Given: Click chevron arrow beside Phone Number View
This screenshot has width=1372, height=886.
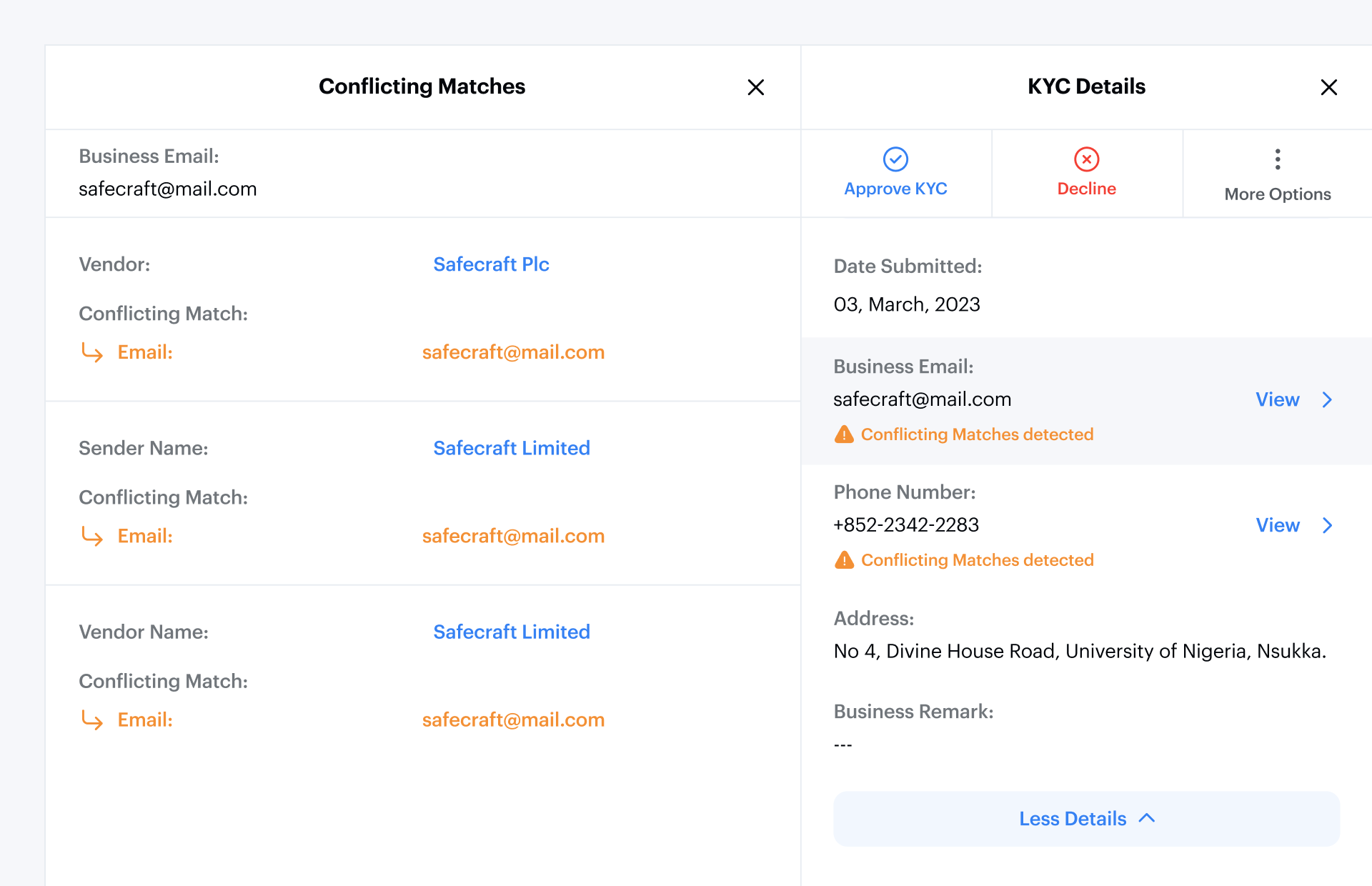Looking at the screenshot, I should click(x=1327, y=525).
